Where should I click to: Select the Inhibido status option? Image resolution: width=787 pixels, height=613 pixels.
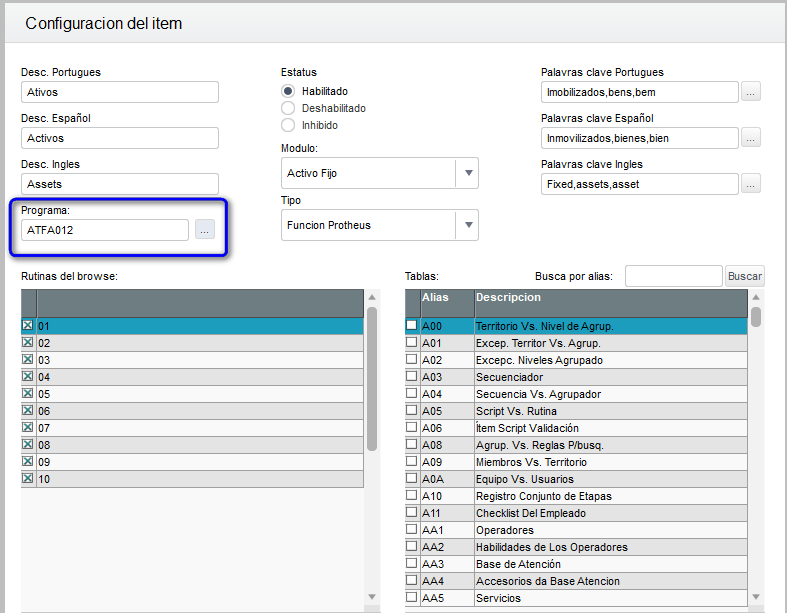288,126
